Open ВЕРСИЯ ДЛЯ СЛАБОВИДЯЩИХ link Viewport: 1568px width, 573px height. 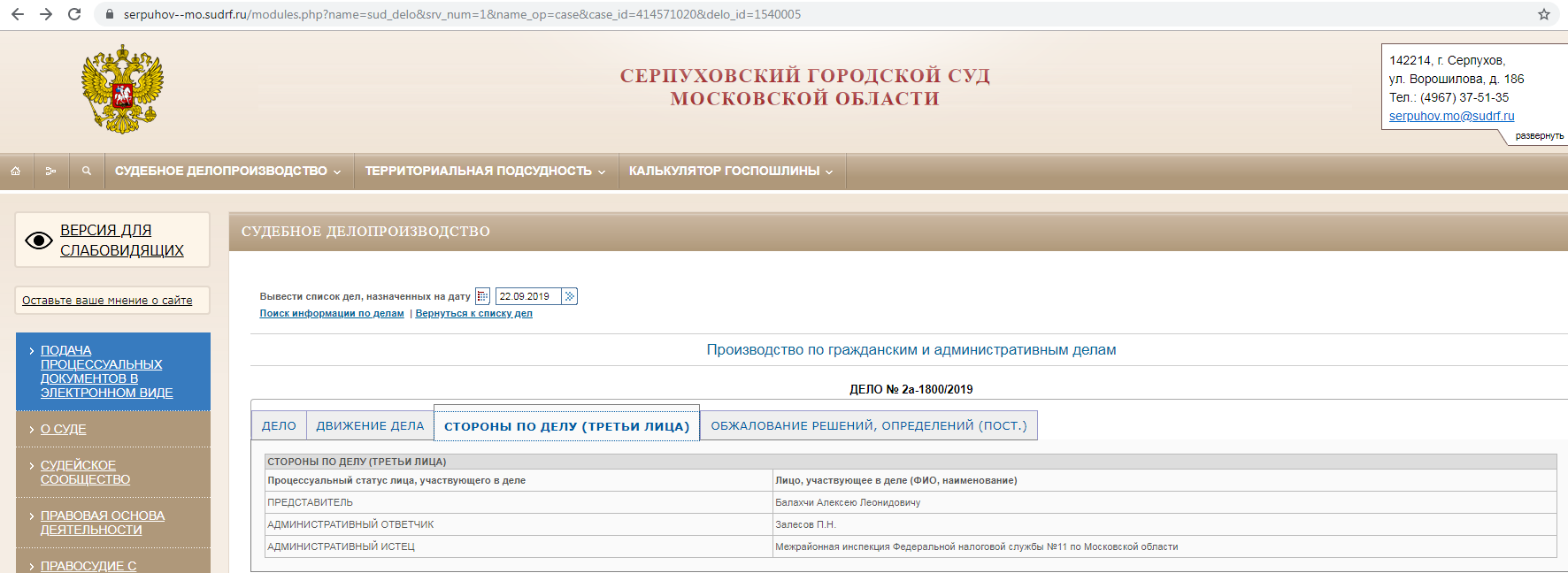click(122, 240)
